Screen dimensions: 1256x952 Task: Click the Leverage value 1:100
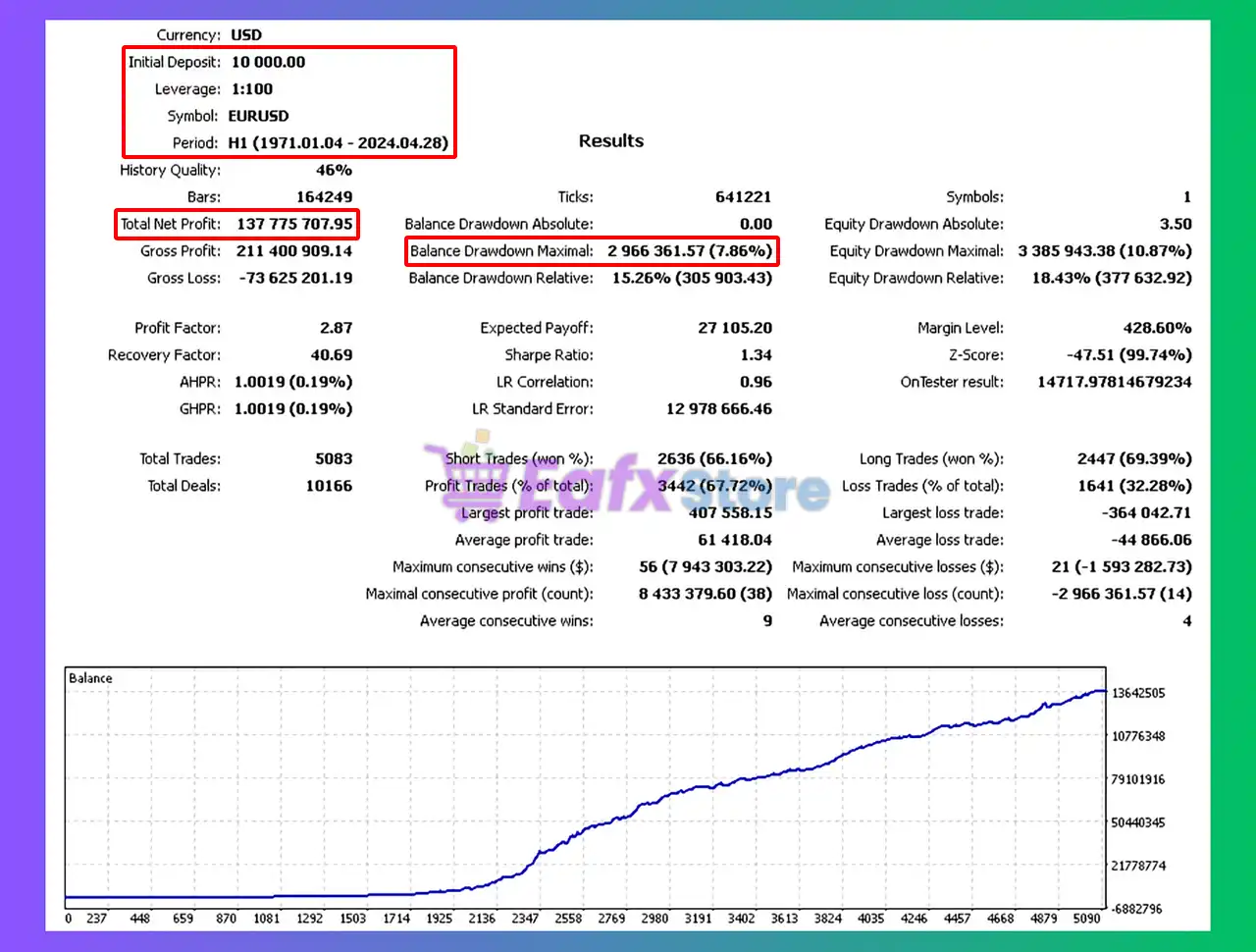coord(252,89)
